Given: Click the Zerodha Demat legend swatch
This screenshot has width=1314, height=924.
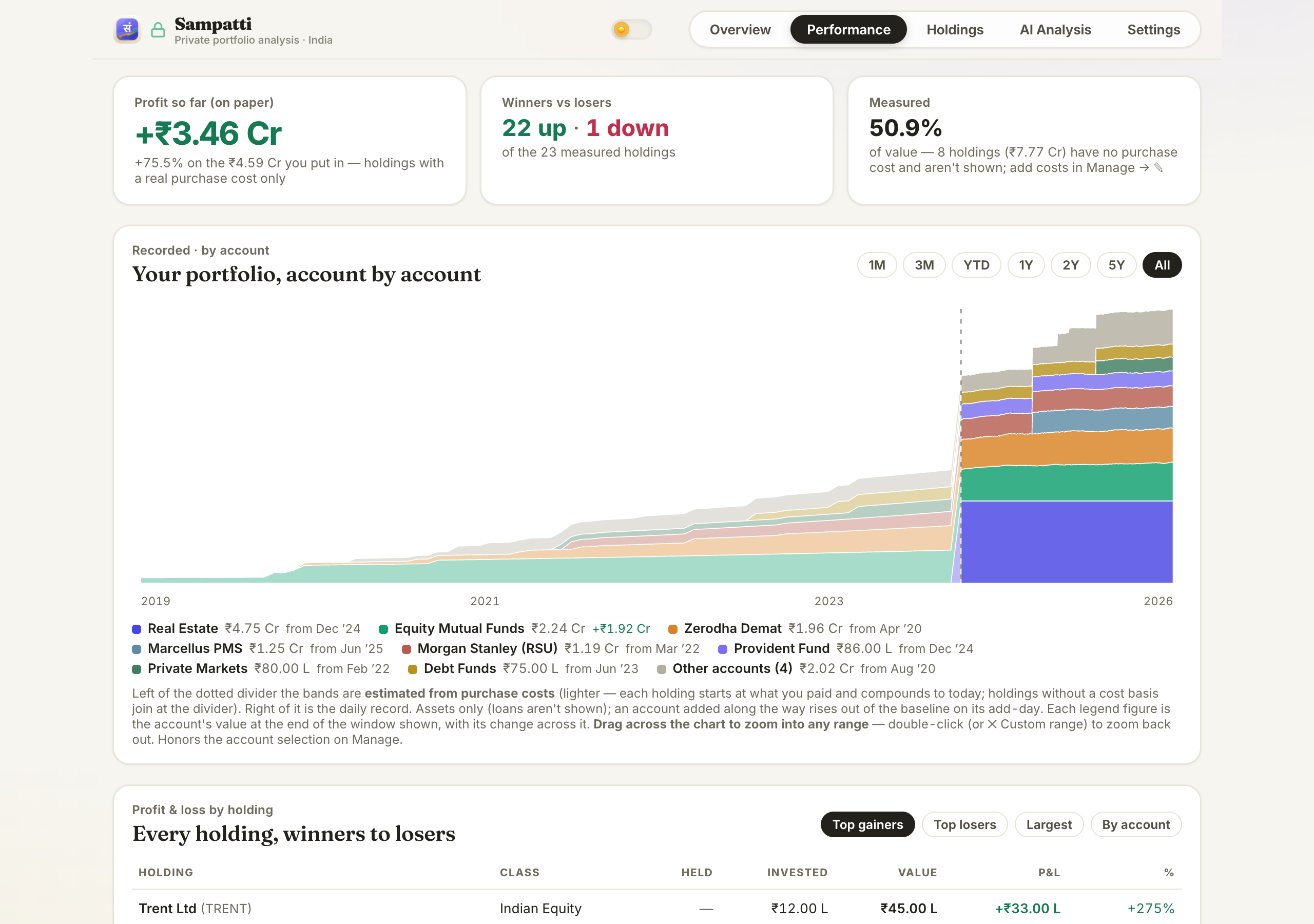Looking at the screenshot, I should point(673,629).
